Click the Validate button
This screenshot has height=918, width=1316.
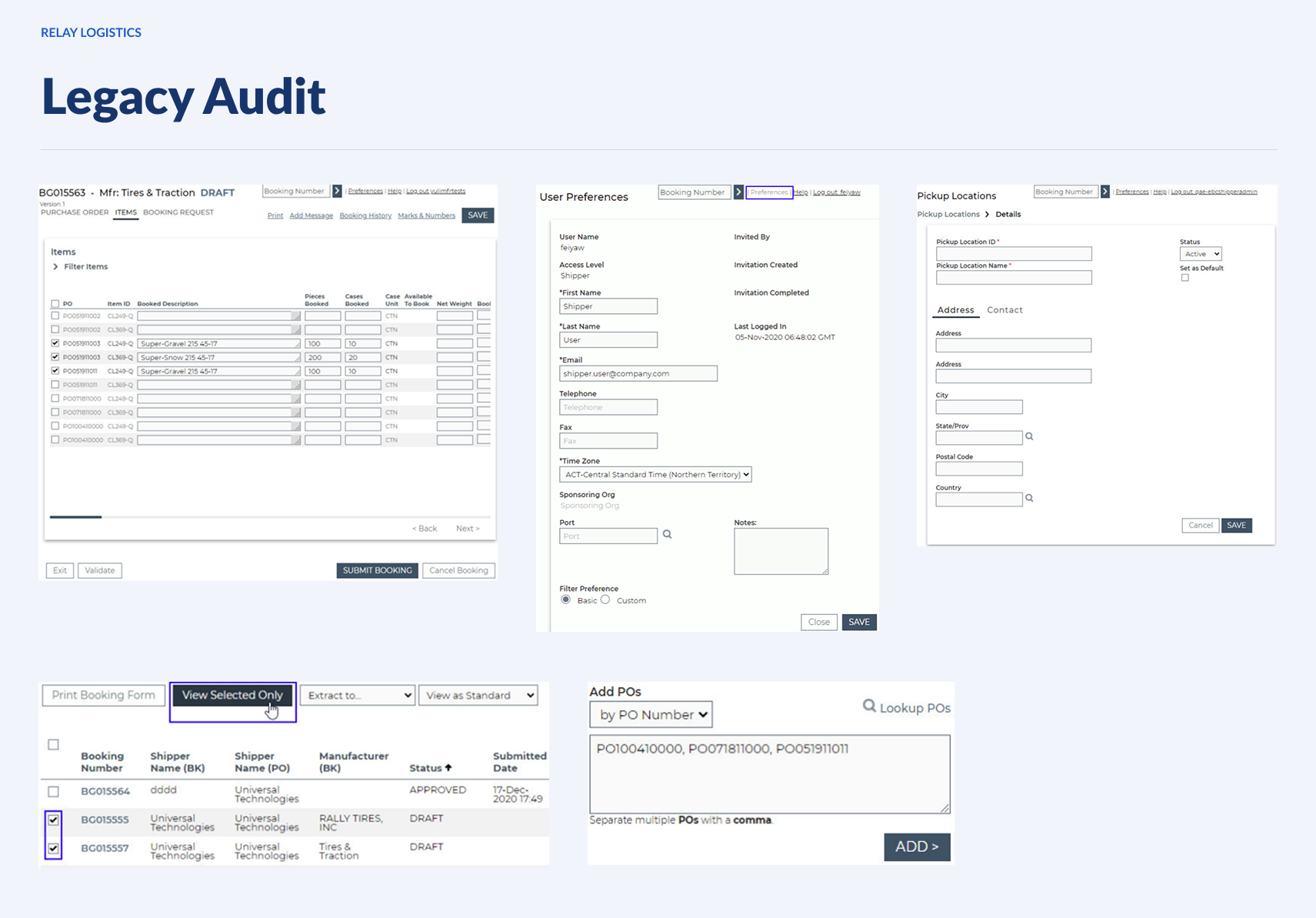point(100,570)
